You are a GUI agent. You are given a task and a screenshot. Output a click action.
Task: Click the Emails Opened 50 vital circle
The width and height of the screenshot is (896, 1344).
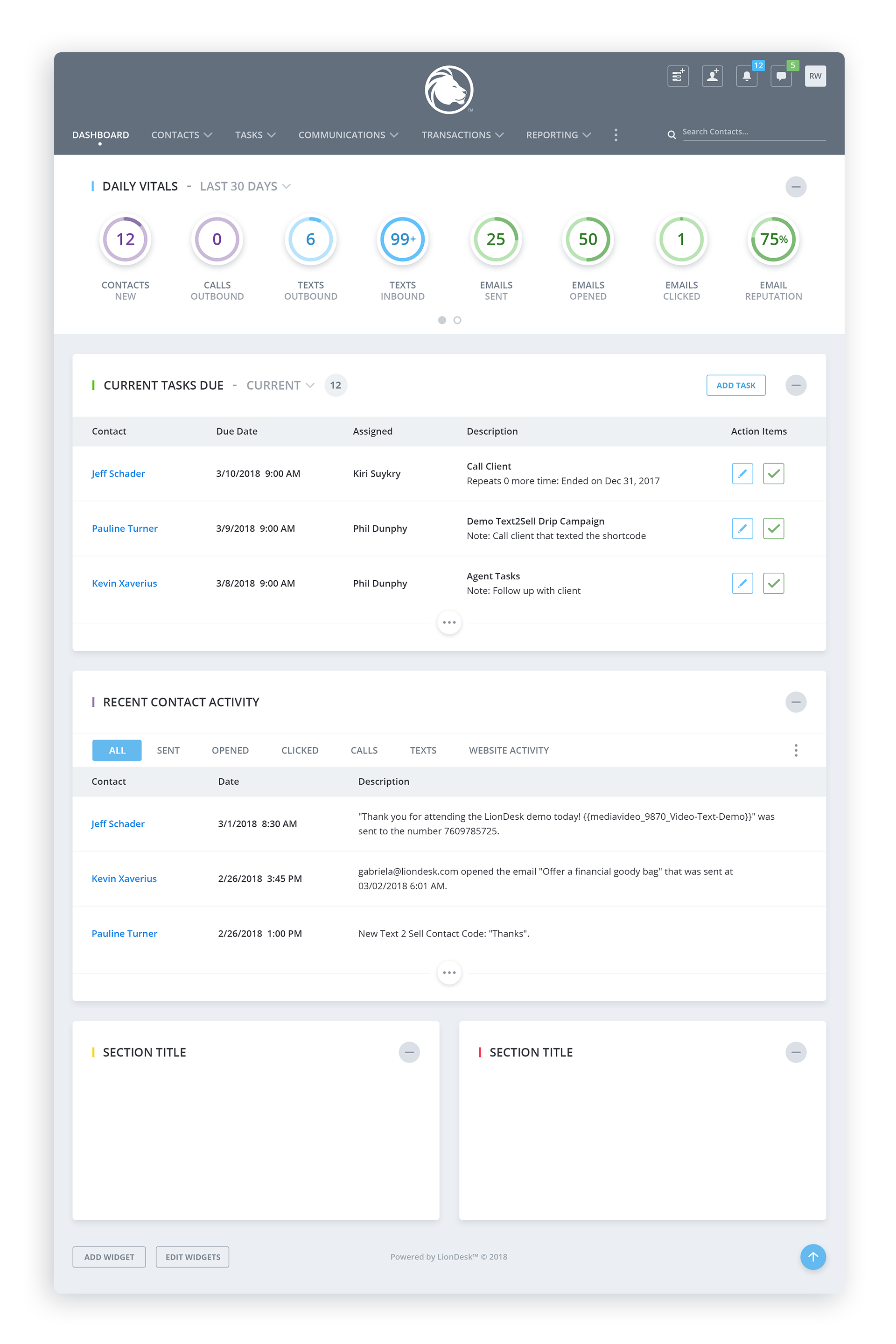coord(588,239)
